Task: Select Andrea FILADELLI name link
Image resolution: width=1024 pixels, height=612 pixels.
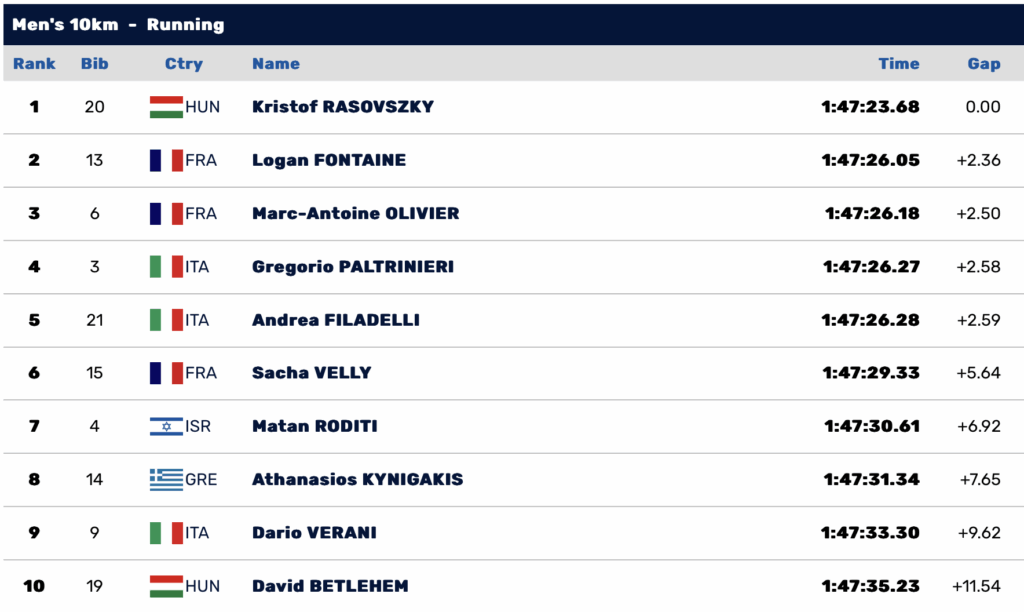Action: pyautogui.click(x=336, y=320)
